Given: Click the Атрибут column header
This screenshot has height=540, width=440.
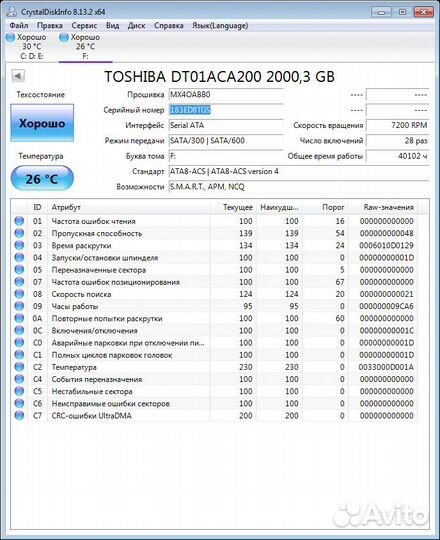Looking at the screenshot, I should click(129, 207).
